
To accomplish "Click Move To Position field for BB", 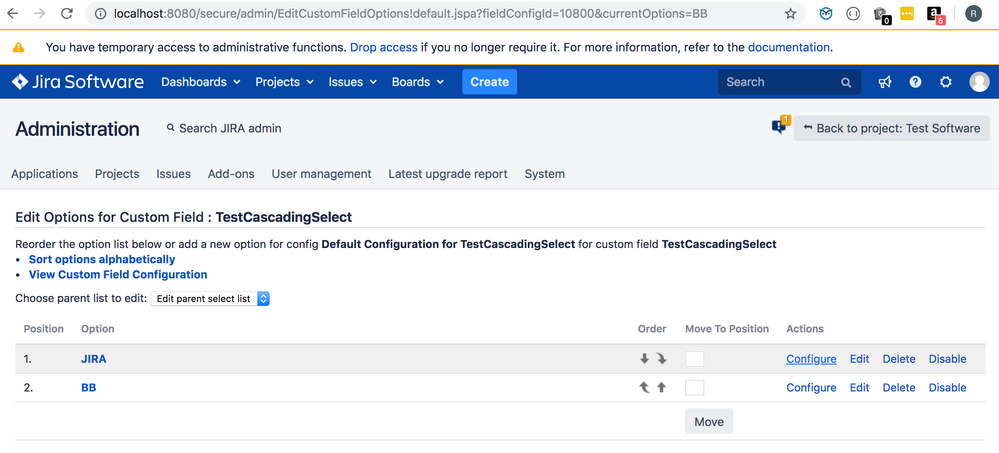I will [x=694, y=387].
